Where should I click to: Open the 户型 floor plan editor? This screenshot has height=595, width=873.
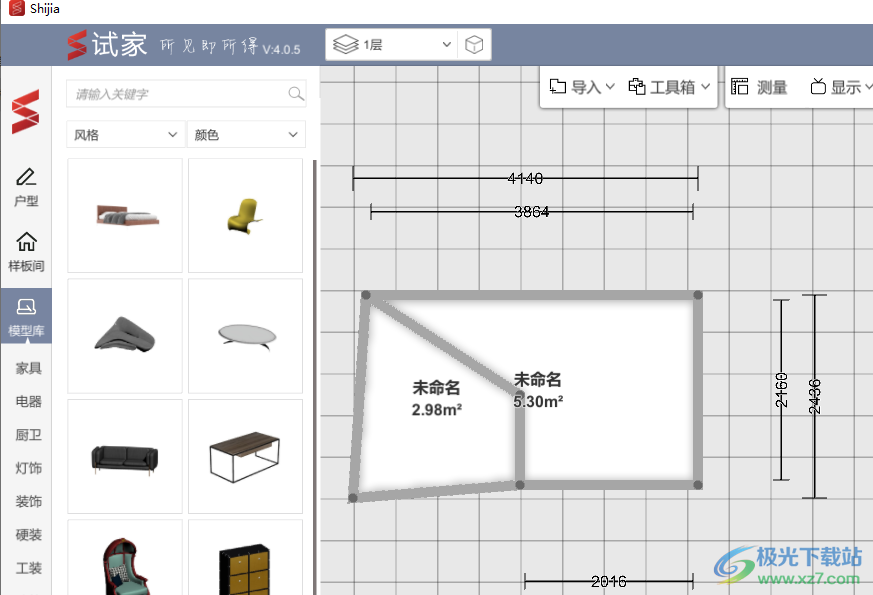pyautogui.click(x=26, y=187)
